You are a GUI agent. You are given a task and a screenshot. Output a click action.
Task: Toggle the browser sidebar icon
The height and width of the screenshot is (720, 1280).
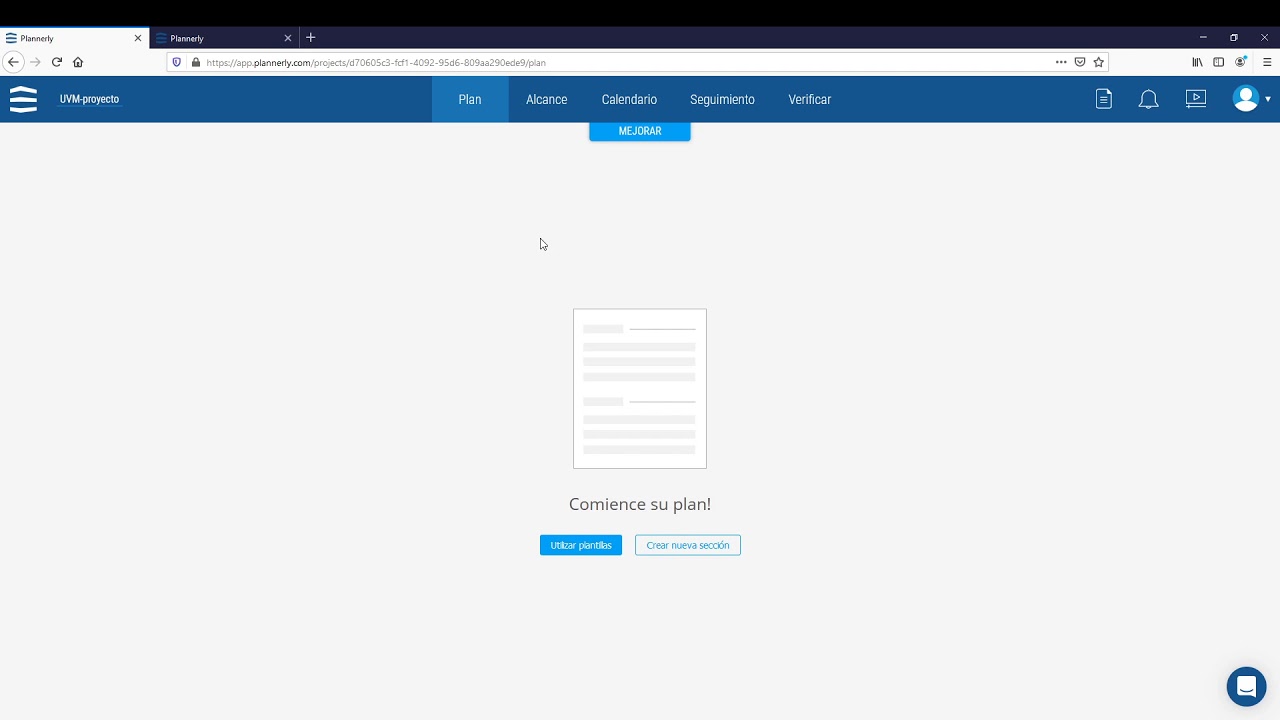[x=1218, y=62]
